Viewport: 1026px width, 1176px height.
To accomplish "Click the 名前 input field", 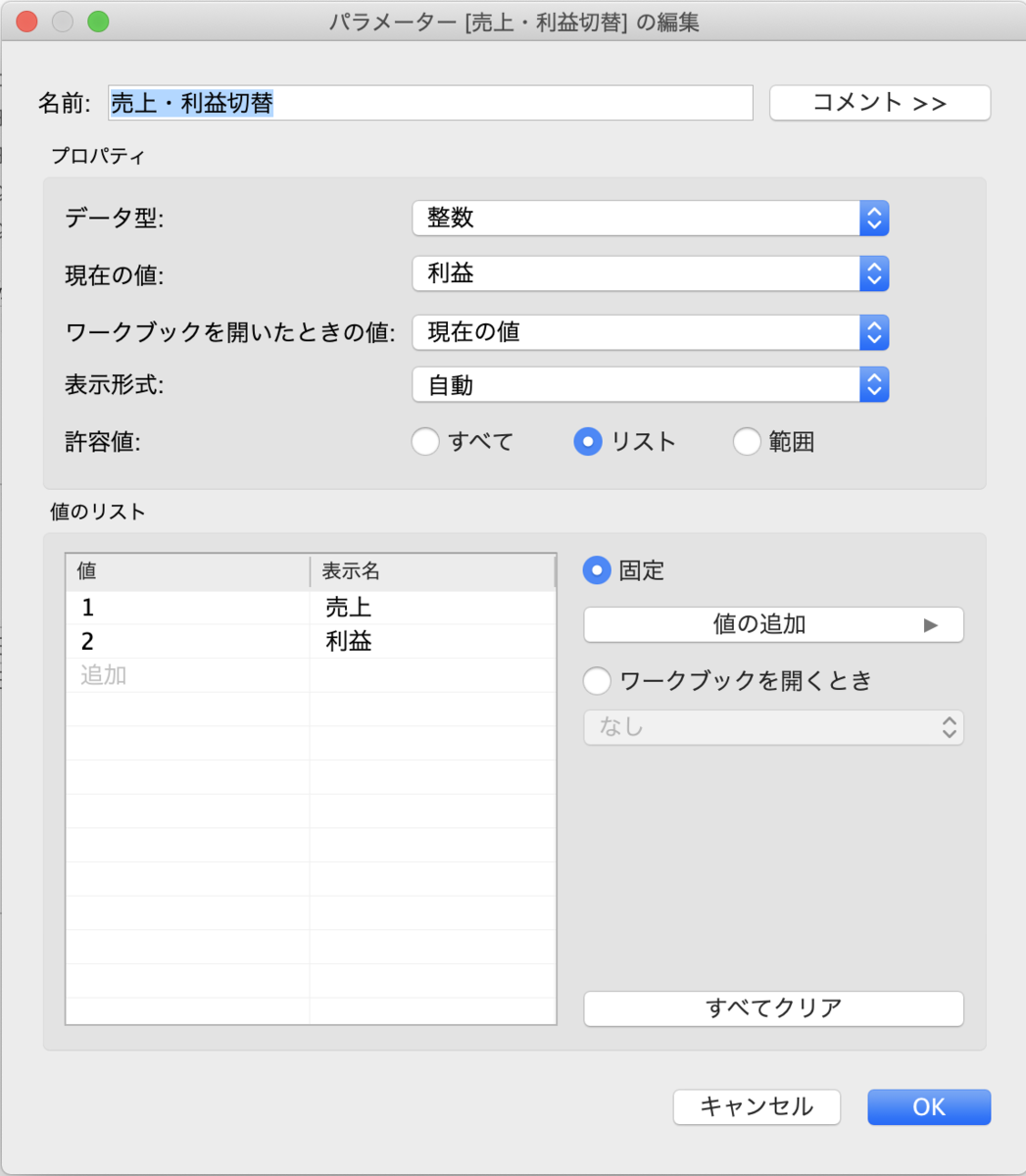I will pos(430,103).
